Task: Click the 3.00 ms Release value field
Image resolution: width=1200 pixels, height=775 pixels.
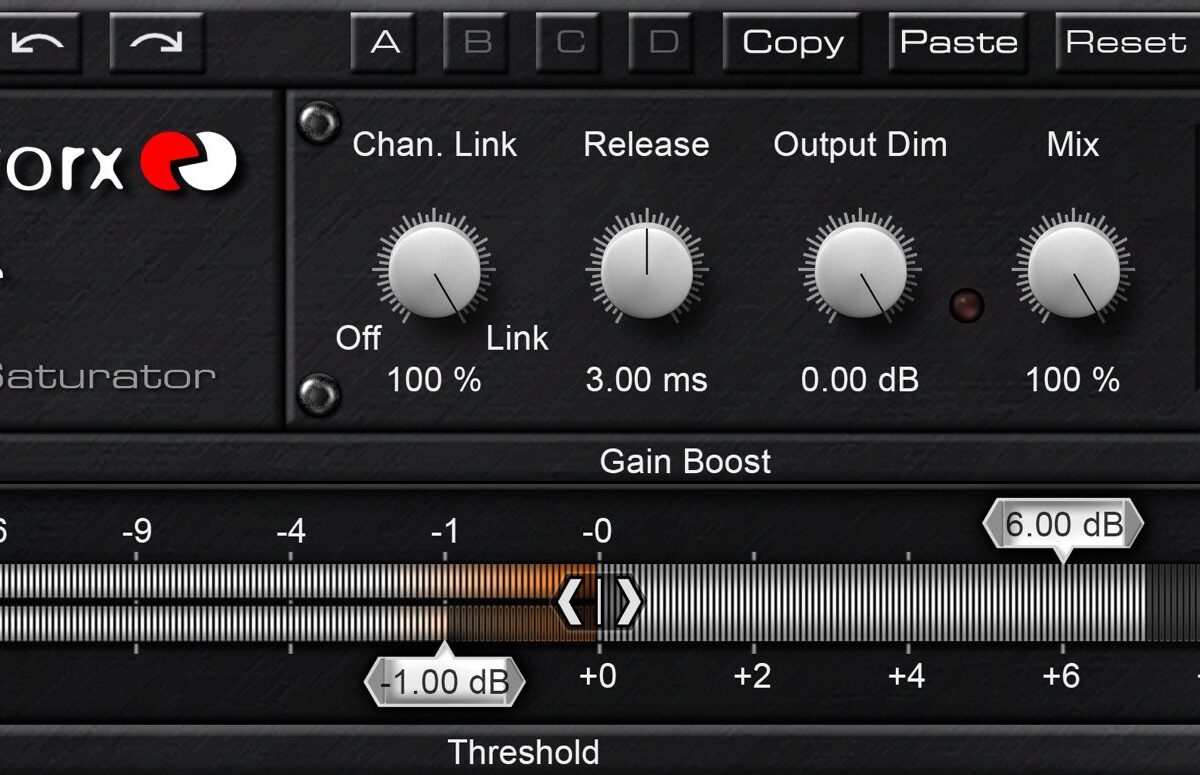Action: (646, 380)
